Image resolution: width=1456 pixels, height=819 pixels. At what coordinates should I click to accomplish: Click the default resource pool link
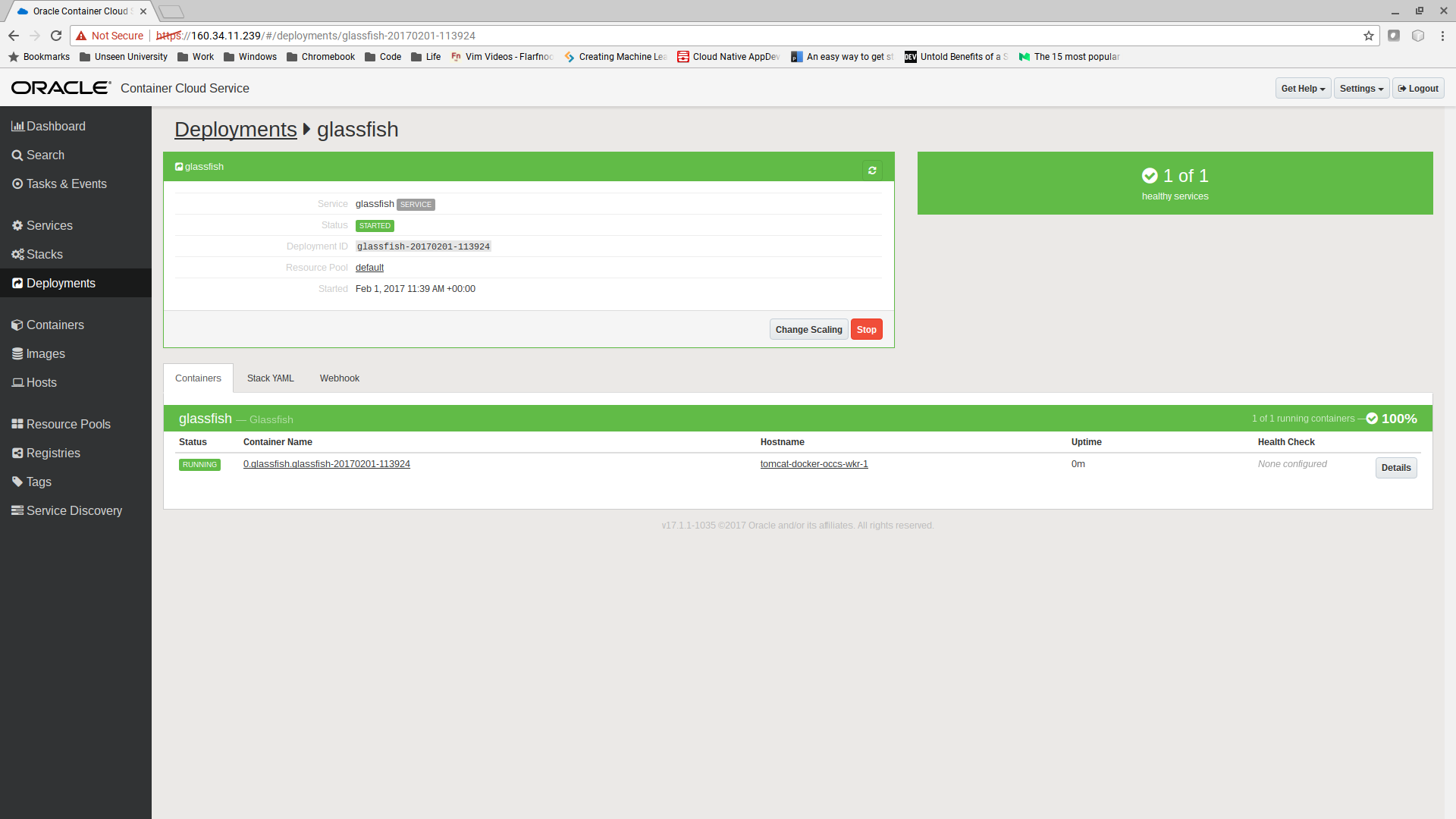pos(370,267)
